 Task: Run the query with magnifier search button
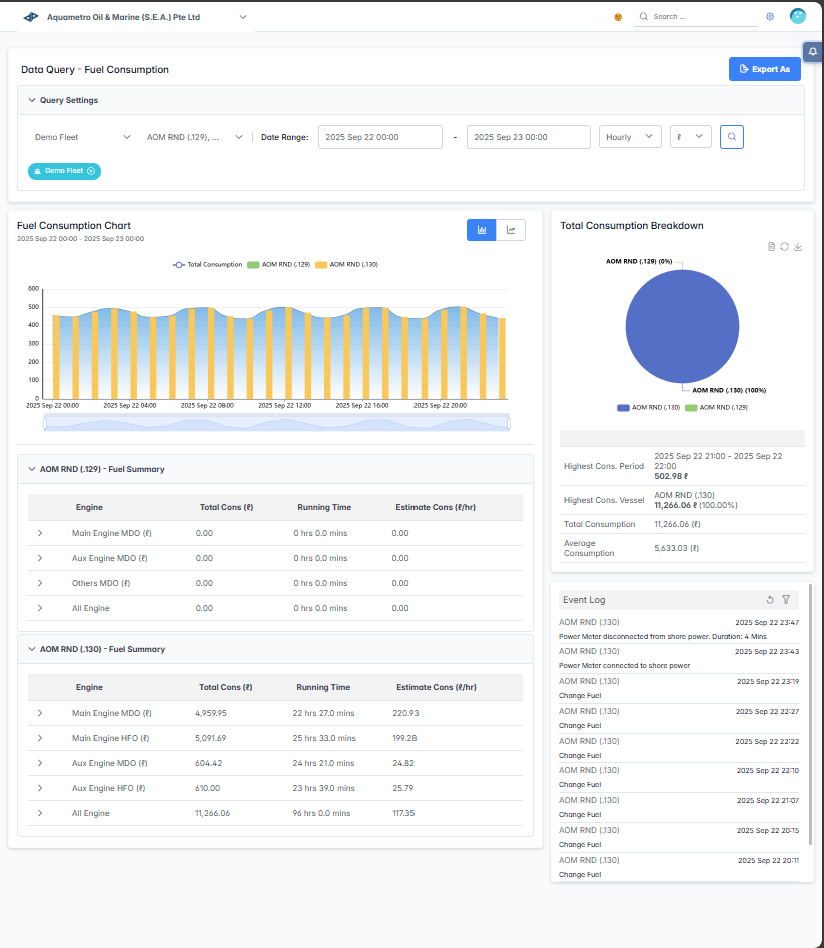pyautogui.click(x=732, y=137)
